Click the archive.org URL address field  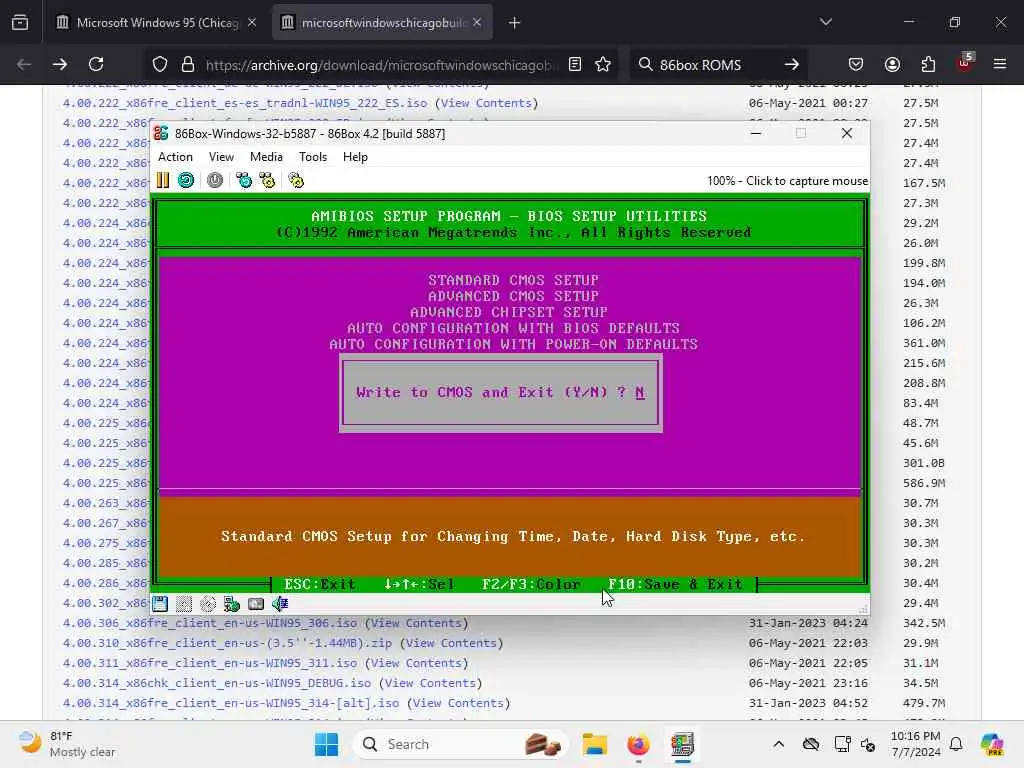(382, 65)
